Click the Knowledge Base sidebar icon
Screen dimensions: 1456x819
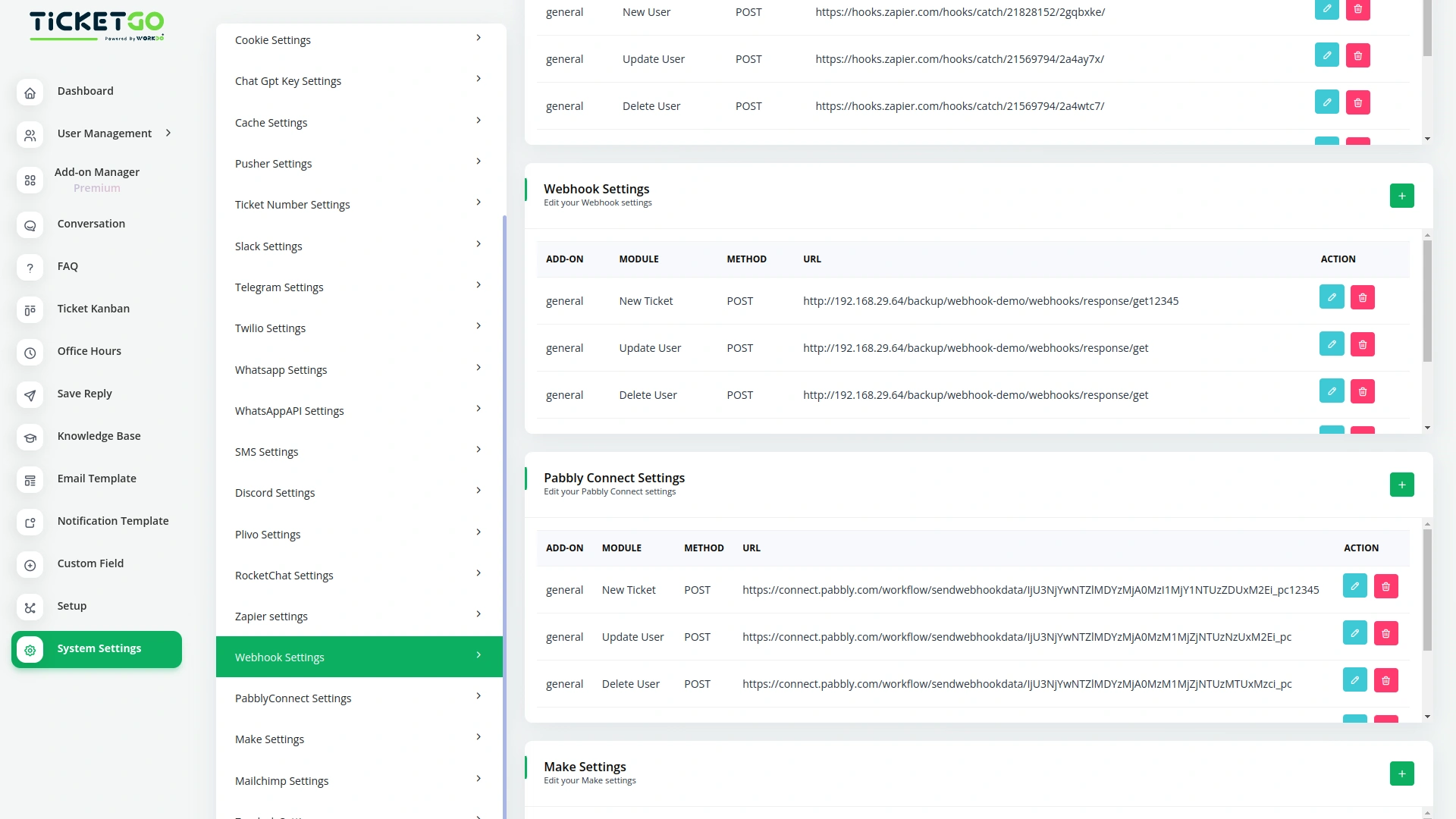pos(30,438)
